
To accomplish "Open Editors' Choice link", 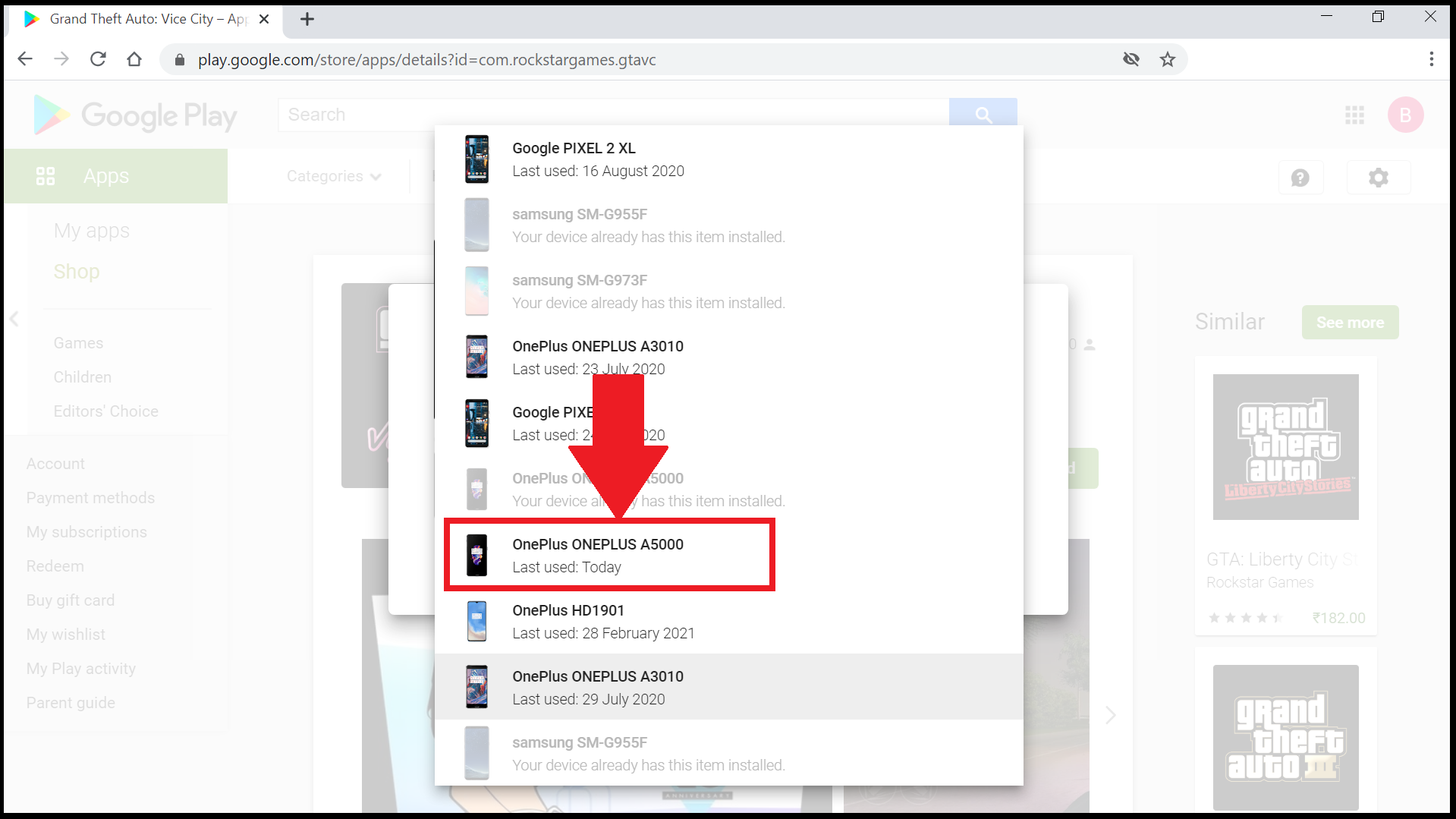I will 106,411.
